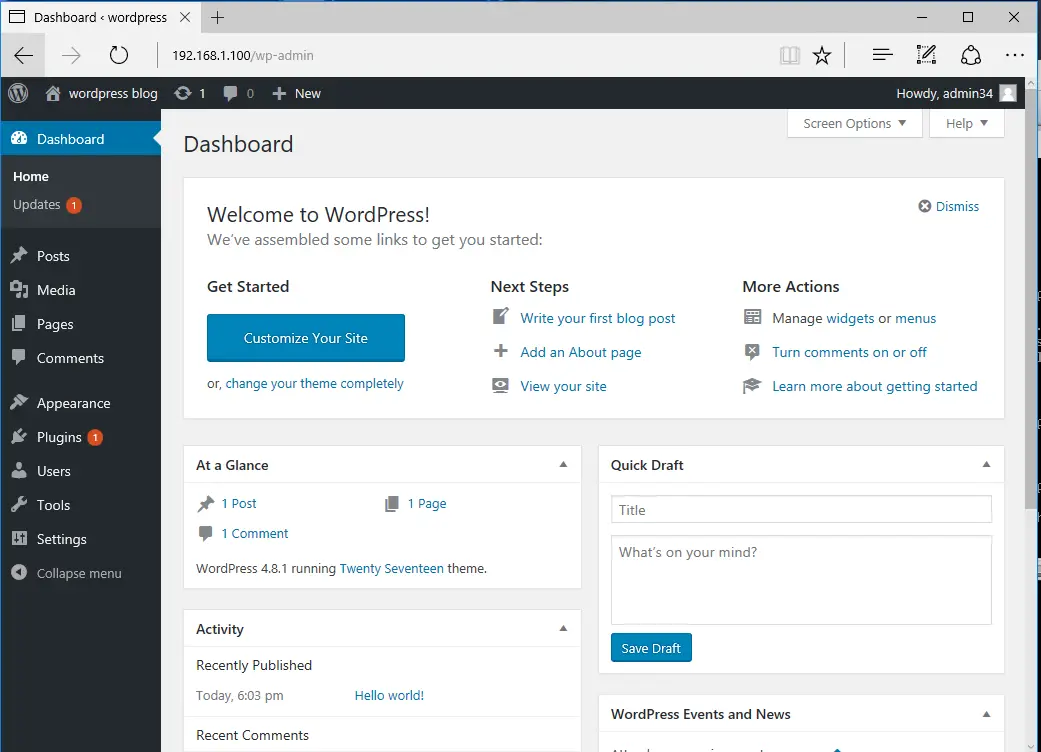
Task: Click the plus New icon in admin bar
Action: pos(280,94)
